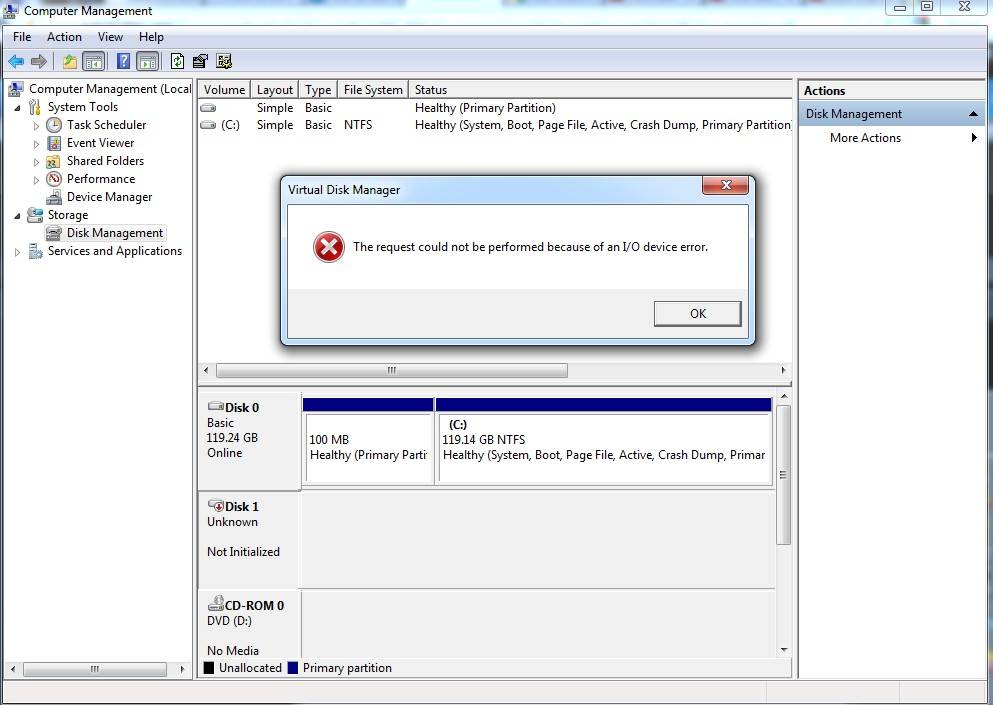
Task: Click the Status column header
Action: tap(600, 90)
